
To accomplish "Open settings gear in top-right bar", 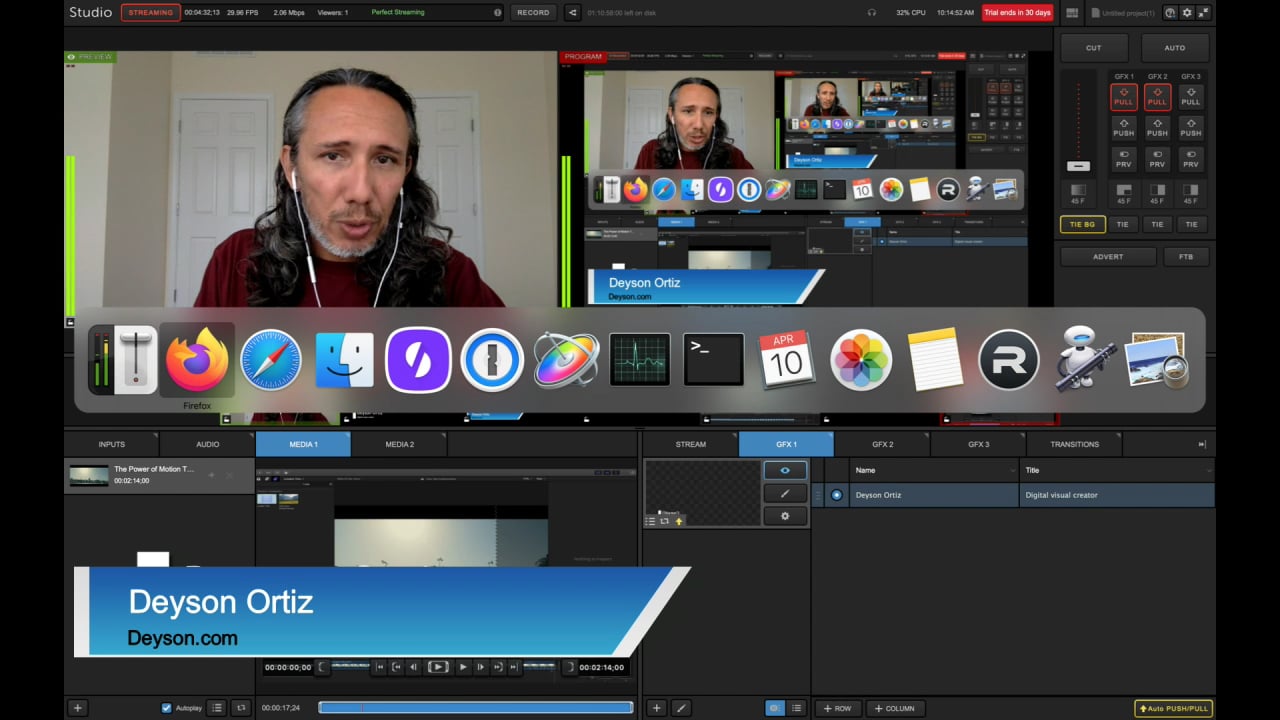I will click(x=1187, y=13).
